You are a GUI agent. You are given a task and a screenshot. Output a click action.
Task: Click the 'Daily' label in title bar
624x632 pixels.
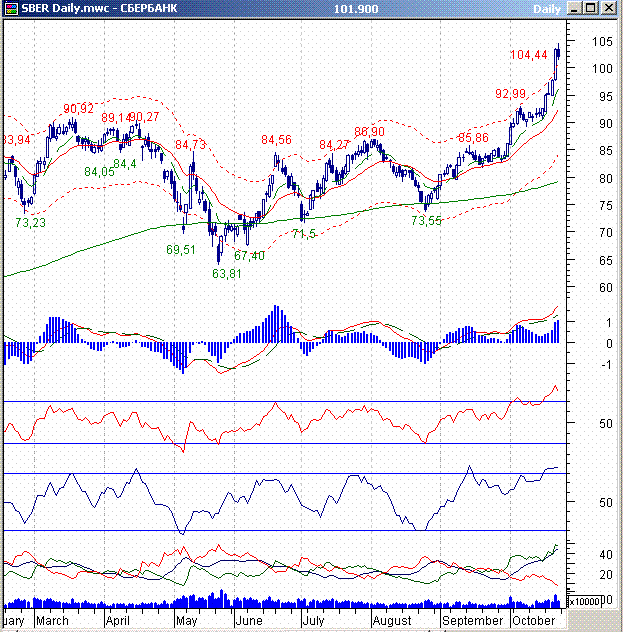pos(547,9)
